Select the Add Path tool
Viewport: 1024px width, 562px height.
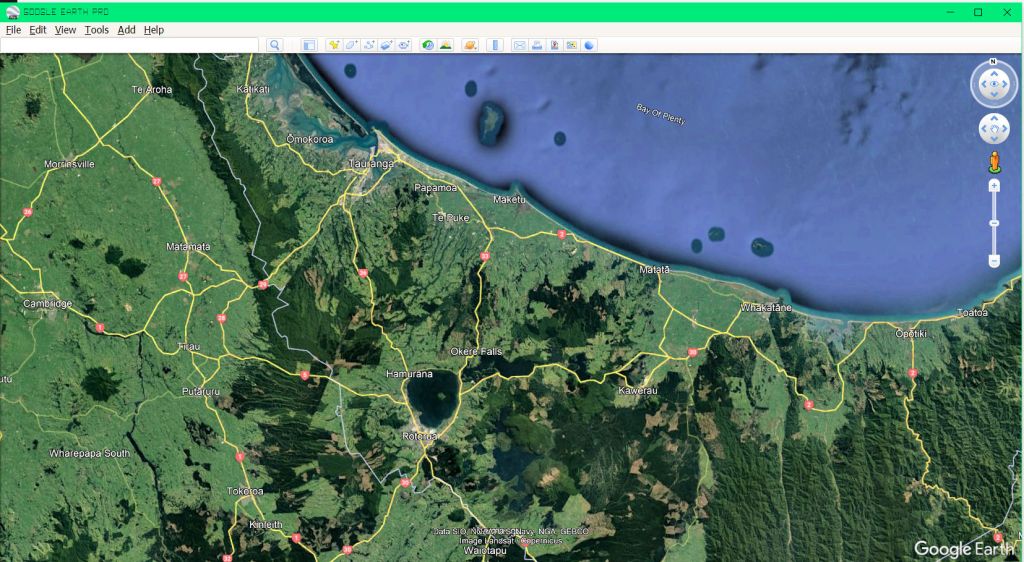tap(369, 45)
